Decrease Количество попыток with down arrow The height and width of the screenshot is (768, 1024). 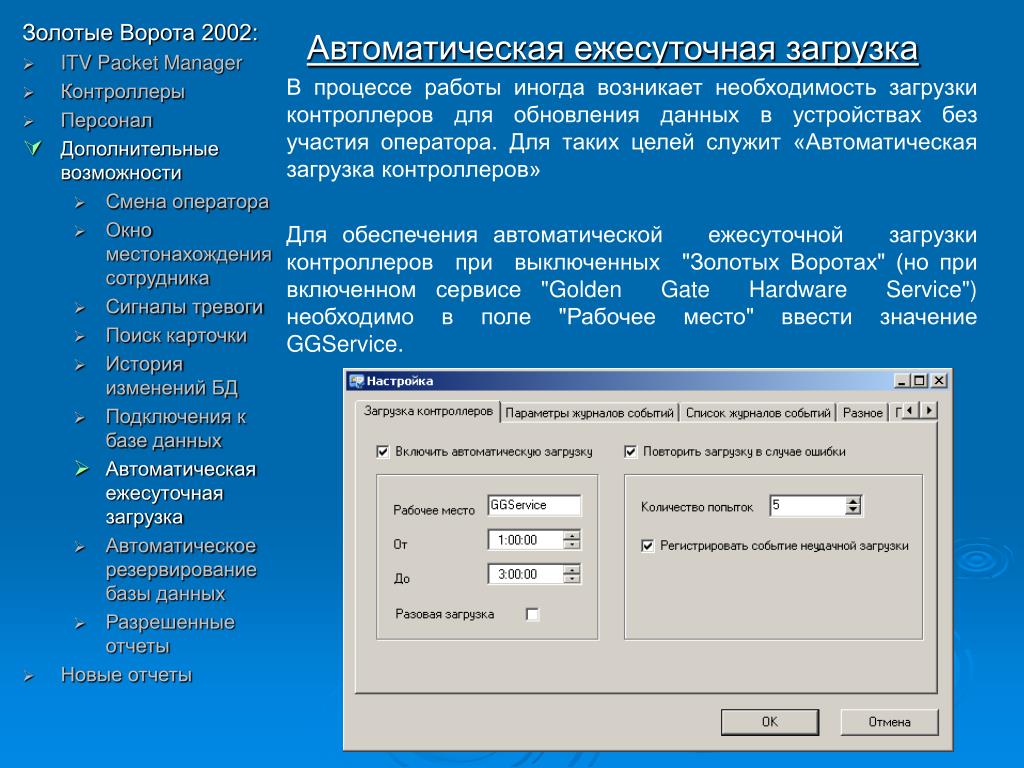click(853, 510)
